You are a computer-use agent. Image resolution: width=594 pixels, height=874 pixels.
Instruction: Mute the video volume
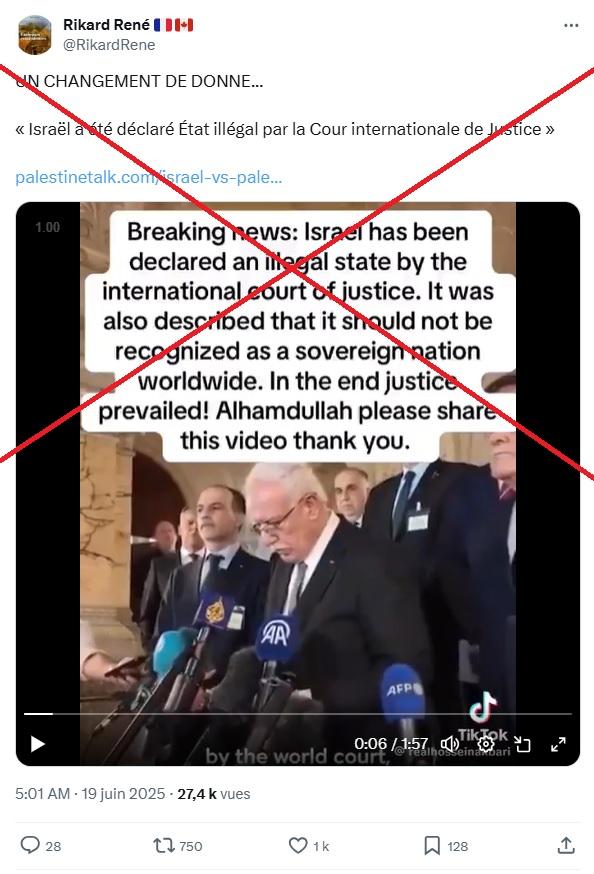tap(450, 744)
